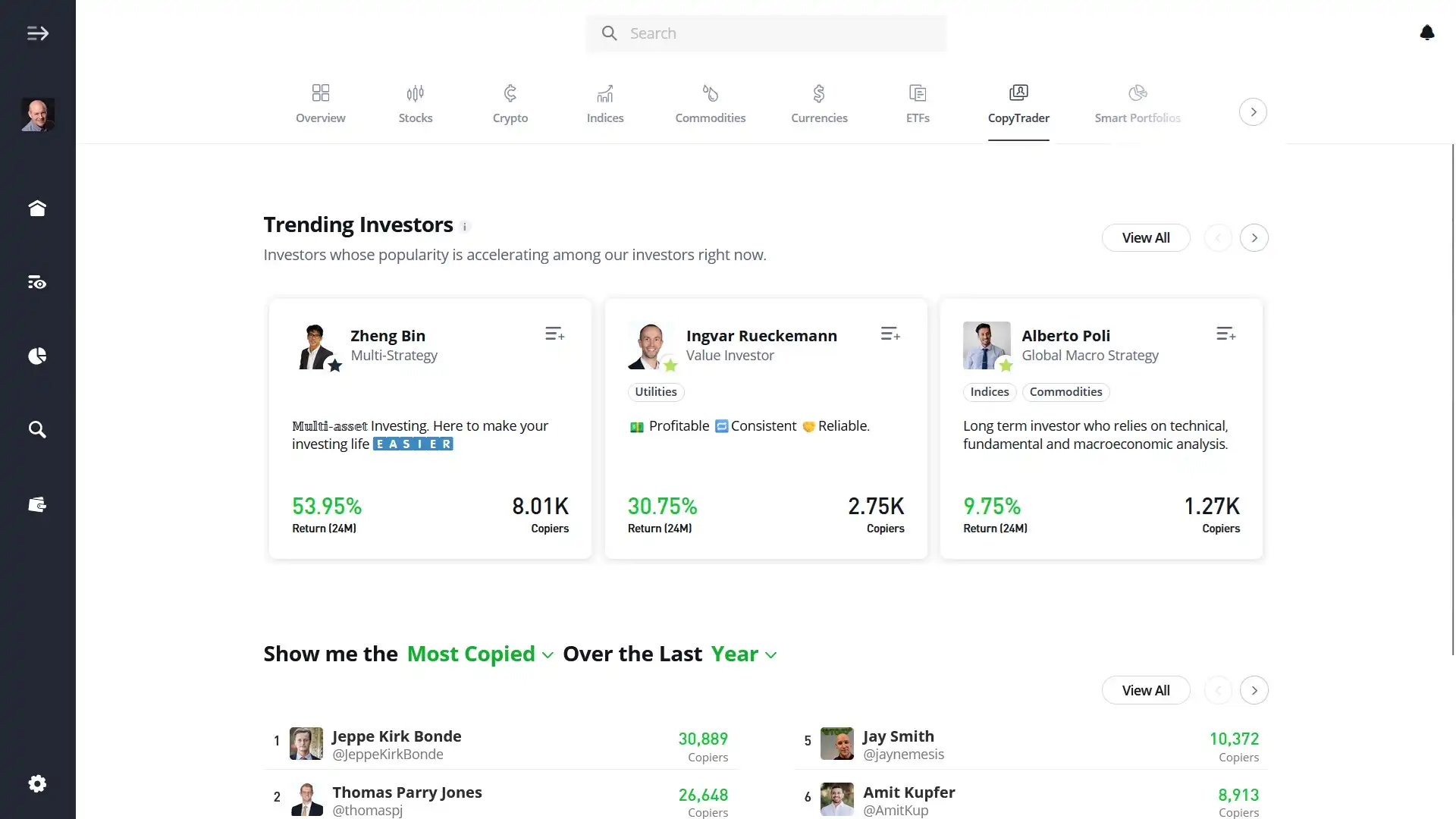Switch to the Indices tab
Screen dimensions: 1456x819
[x=605, y=104]
